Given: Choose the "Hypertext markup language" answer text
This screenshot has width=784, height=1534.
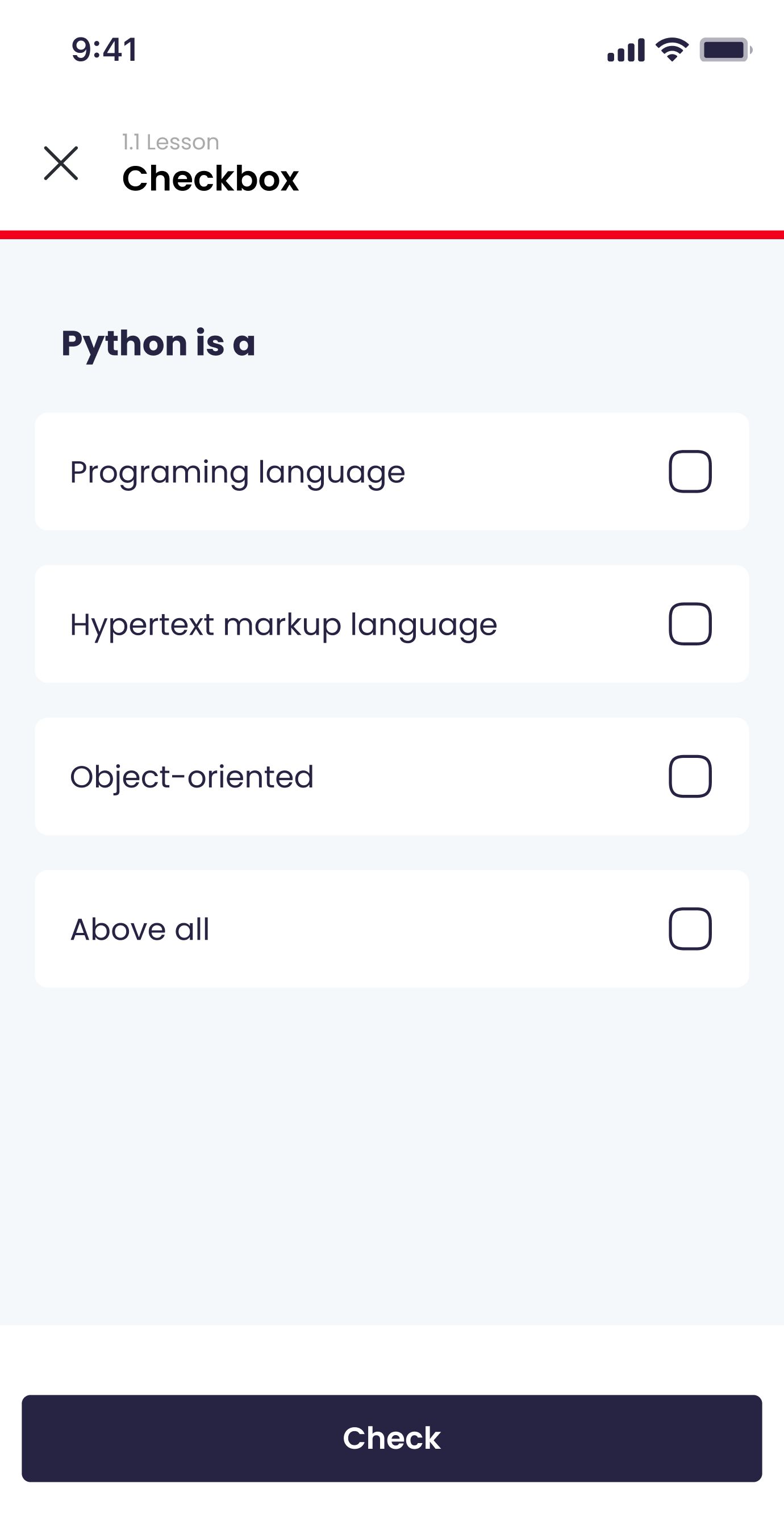Looking at the screenshot, I should (283, 624).
